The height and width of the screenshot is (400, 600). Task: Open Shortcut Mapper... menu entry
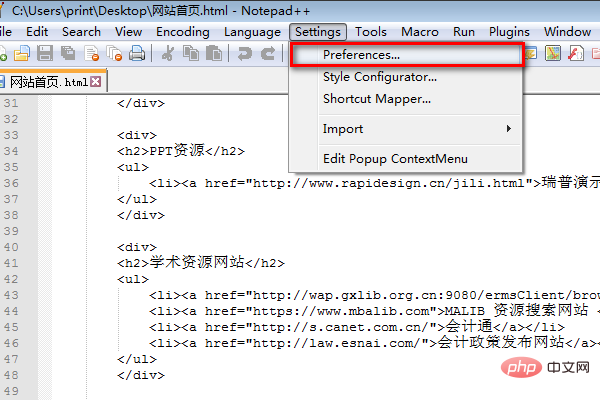click(377, 99)
